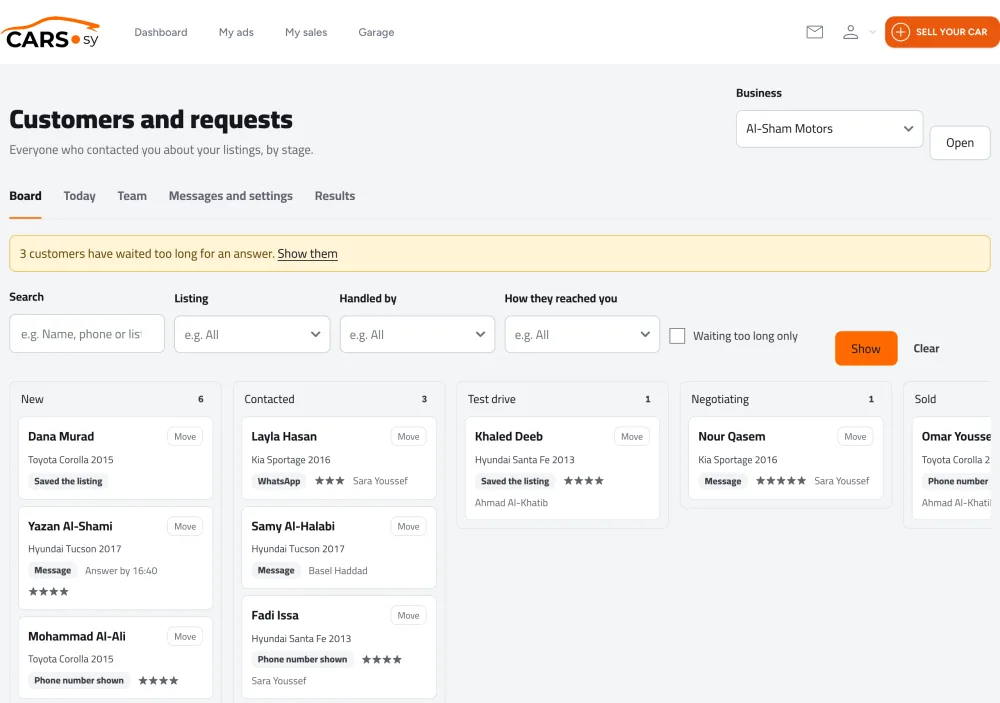Click the plus icon in Sell Your Car
The image size is (1000, 703).
[900, 32]
